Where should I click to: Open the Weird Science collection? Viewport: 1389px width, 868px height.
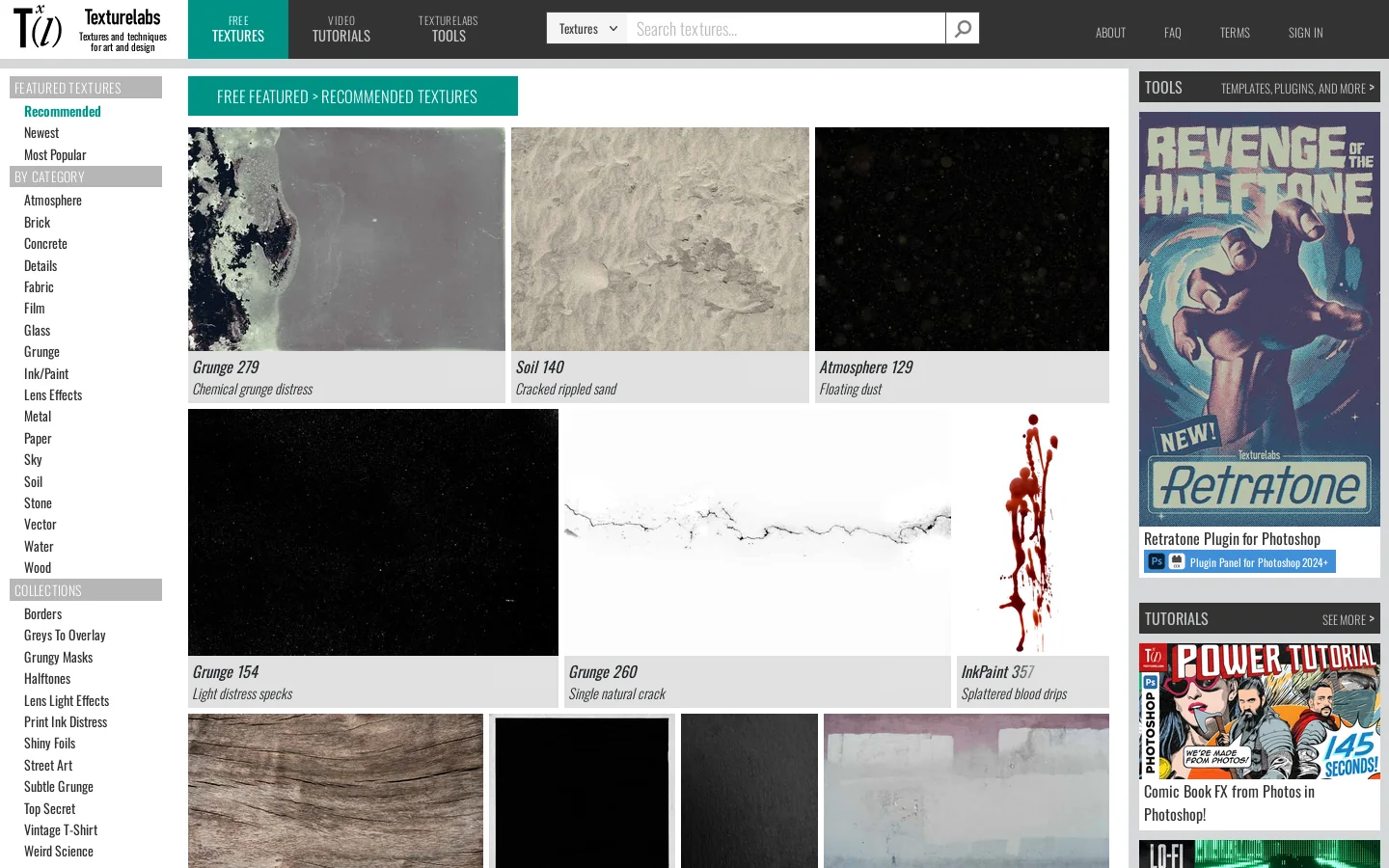(x=59, y=852)
